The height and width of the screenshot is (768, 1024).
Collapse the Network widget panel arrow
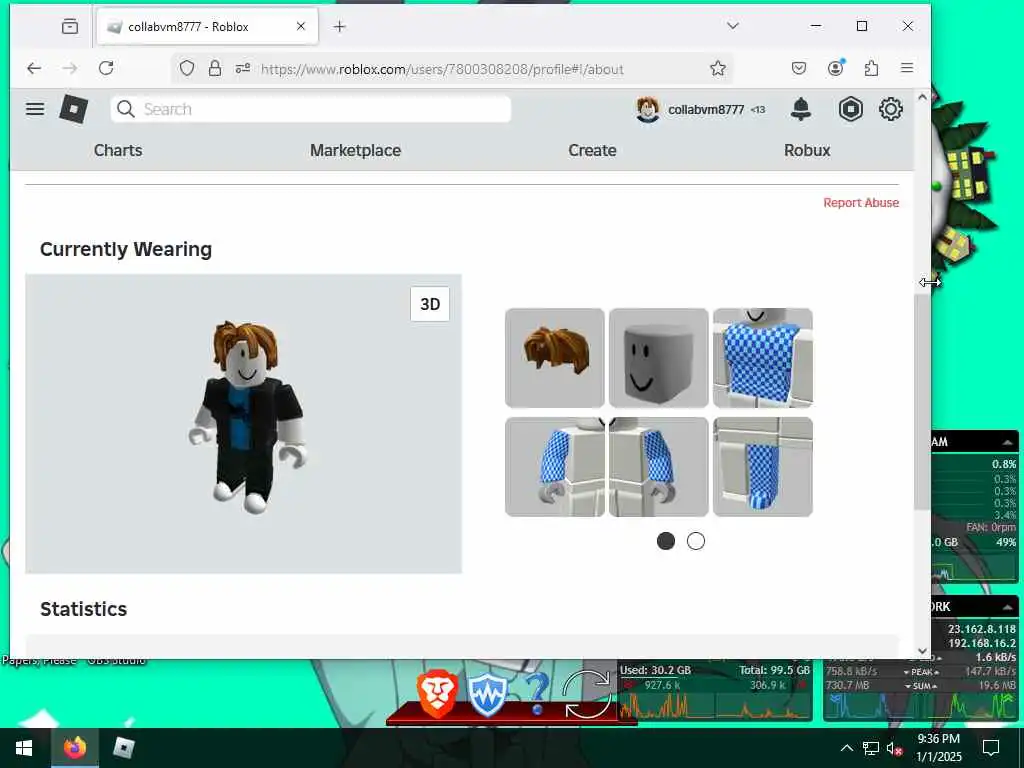tap(1007, 607)
